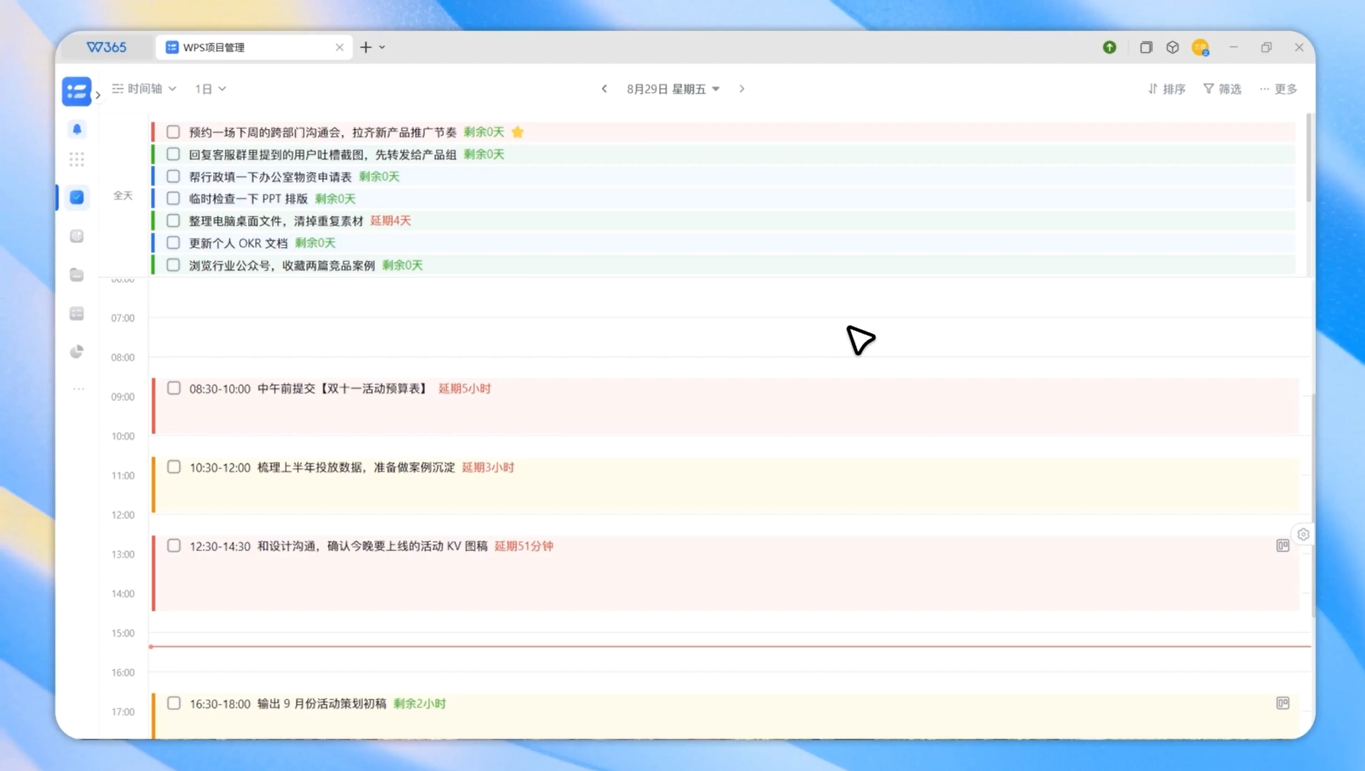Image resolution: width=1365 pixels, height=771 pixels.
Task: Tick the 临时检查一下 PPT 排版 checkbox
Action: [x=173, y=199]
